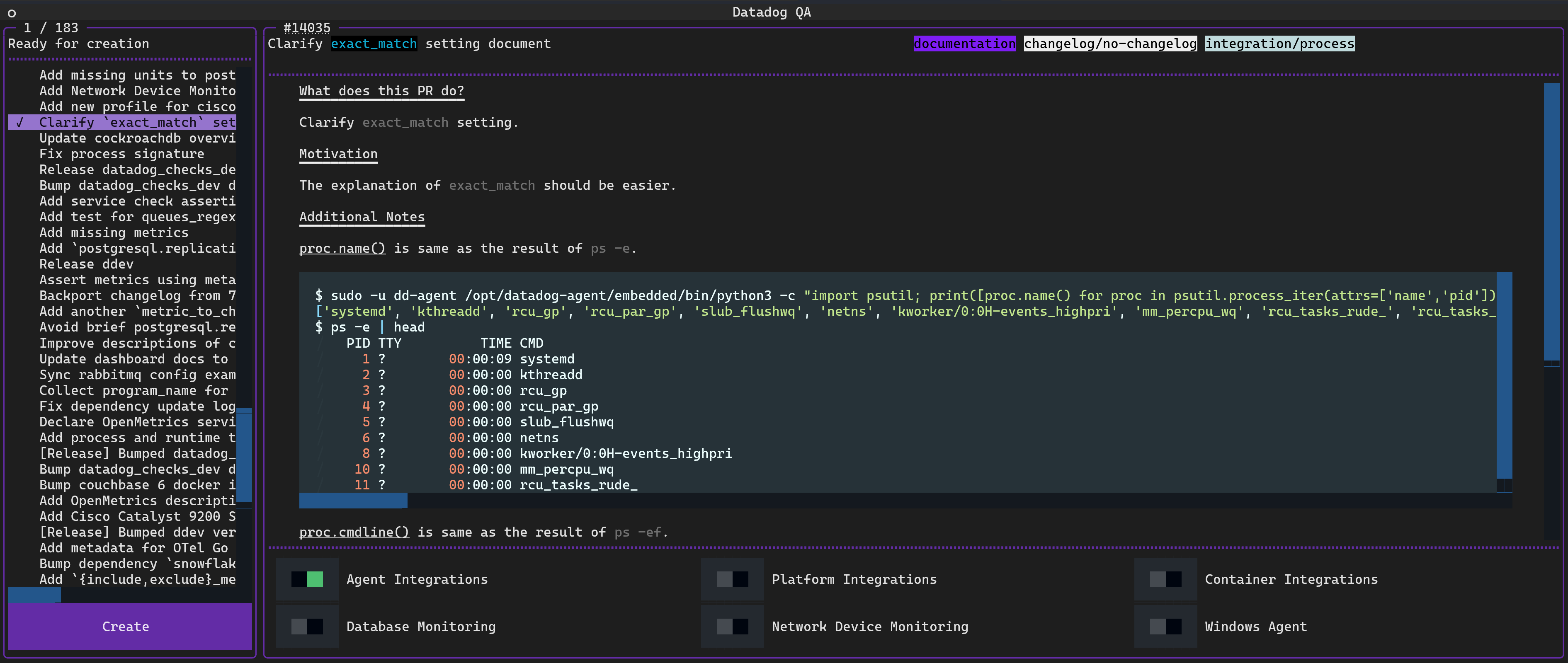Open the proc.cmdline() link

coord(354,532)
